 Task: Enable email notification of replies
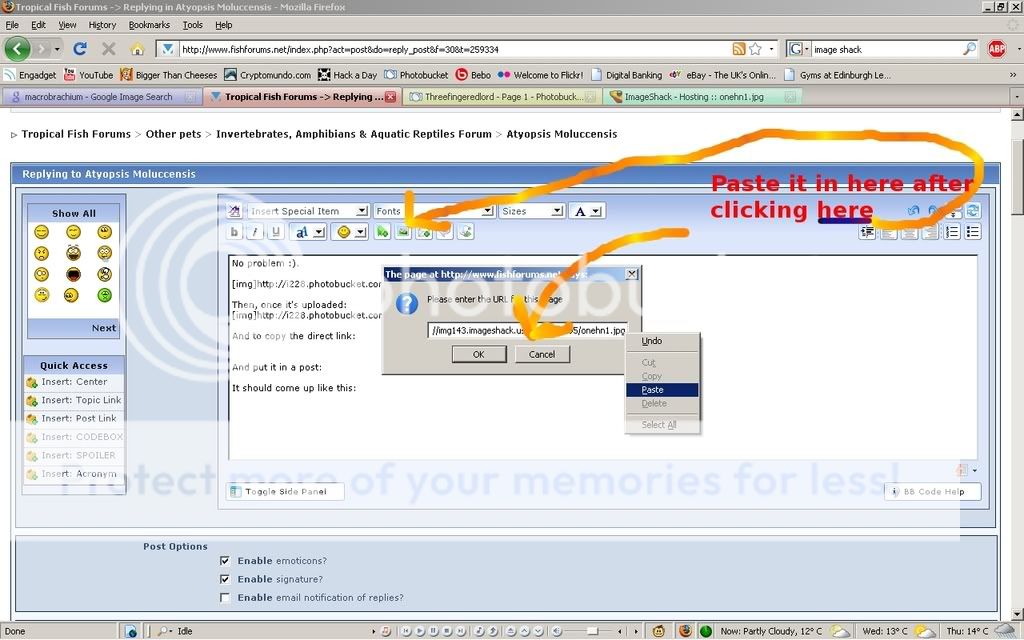coord(225,598)
